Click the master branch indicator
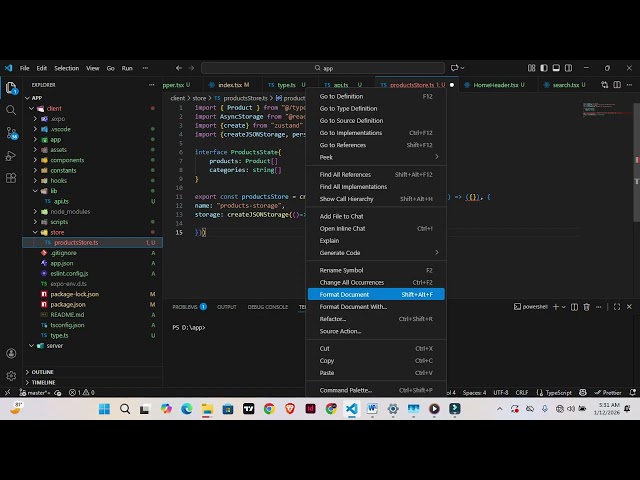Viewport: 640px width, 480px height. tap(37, 393)
